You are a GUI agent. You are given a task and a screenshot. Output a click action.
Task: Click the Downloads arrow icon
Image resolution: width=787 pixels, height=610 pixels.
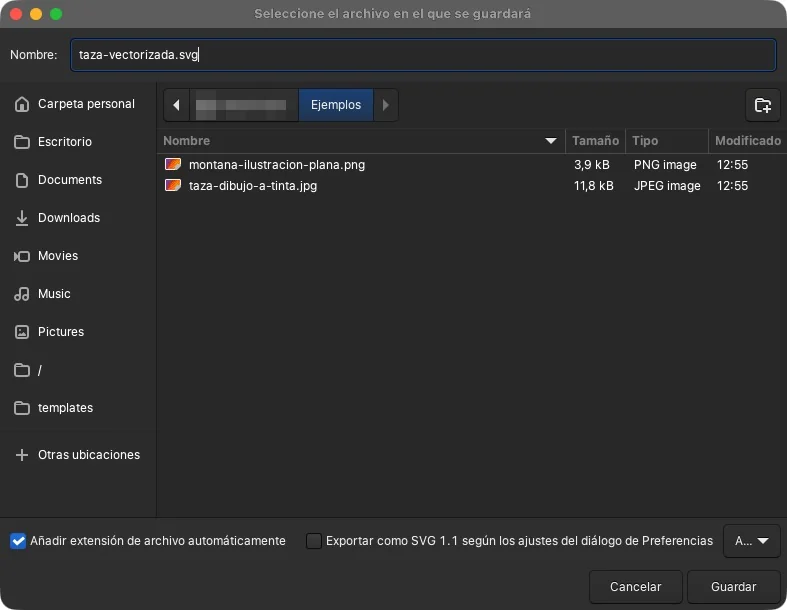tap(22, 218)
